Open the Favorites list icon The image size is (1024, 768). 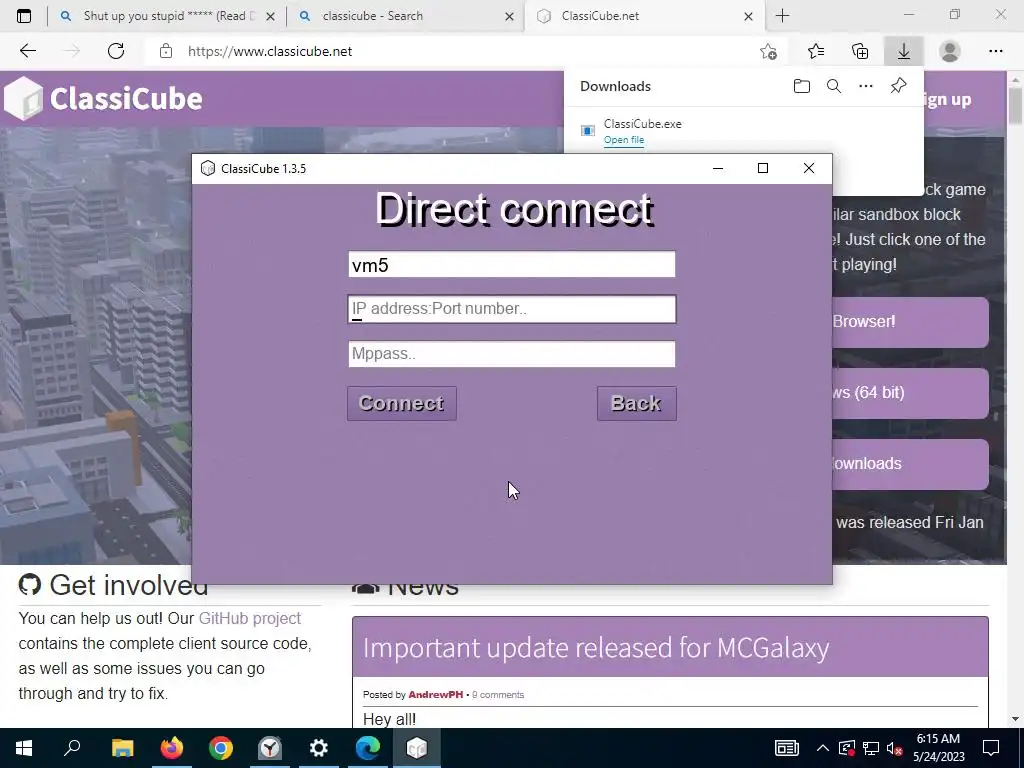coord(816,51)
